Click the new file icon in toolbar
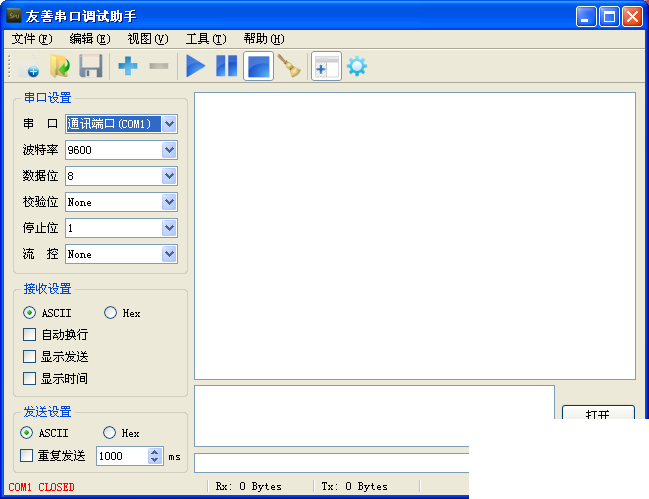The width and height of the screenshot is (649, 499). click(x=30, y=66)
